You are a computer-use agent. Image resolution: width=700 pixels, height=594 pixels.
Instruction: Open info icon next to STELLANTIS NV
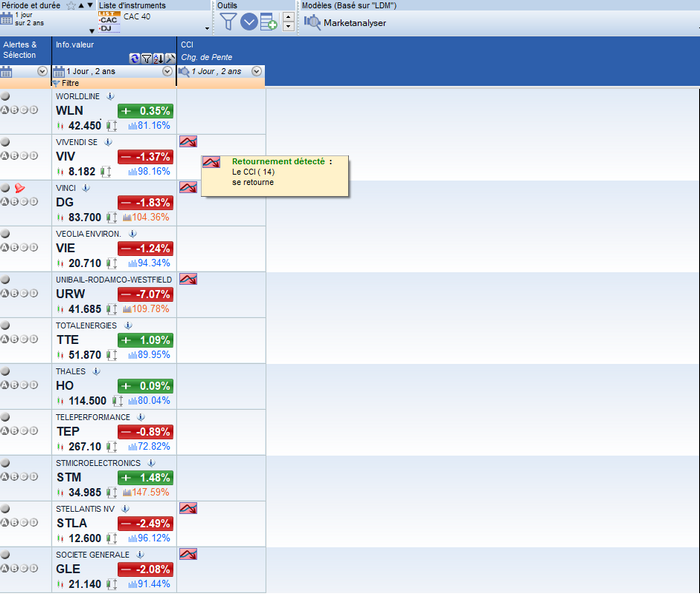pyautogui.click(x=125, y=509)
